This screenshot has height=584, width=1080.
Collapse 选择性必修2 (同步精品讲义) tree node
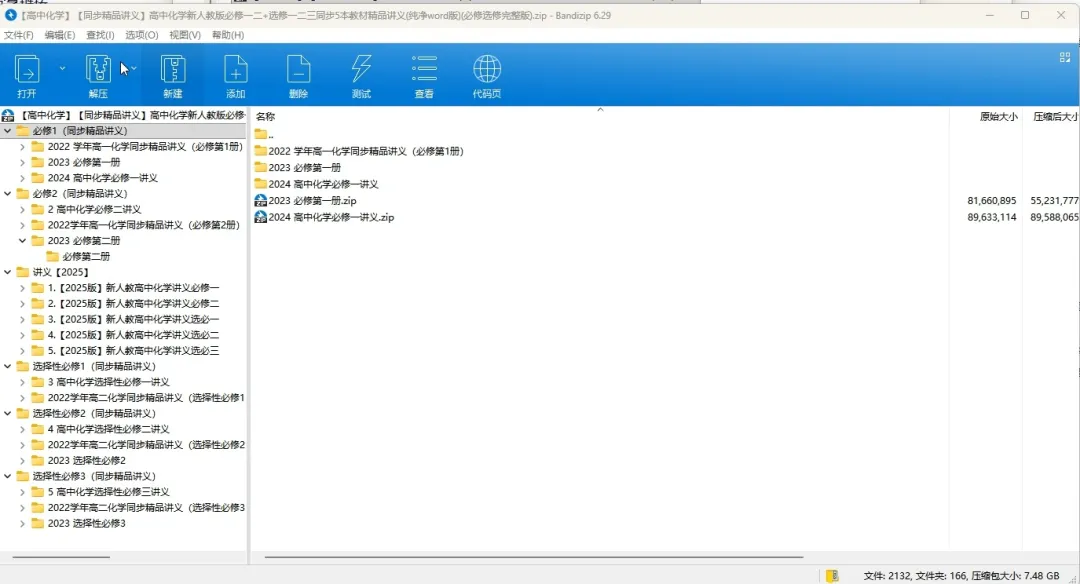point(8,413)
